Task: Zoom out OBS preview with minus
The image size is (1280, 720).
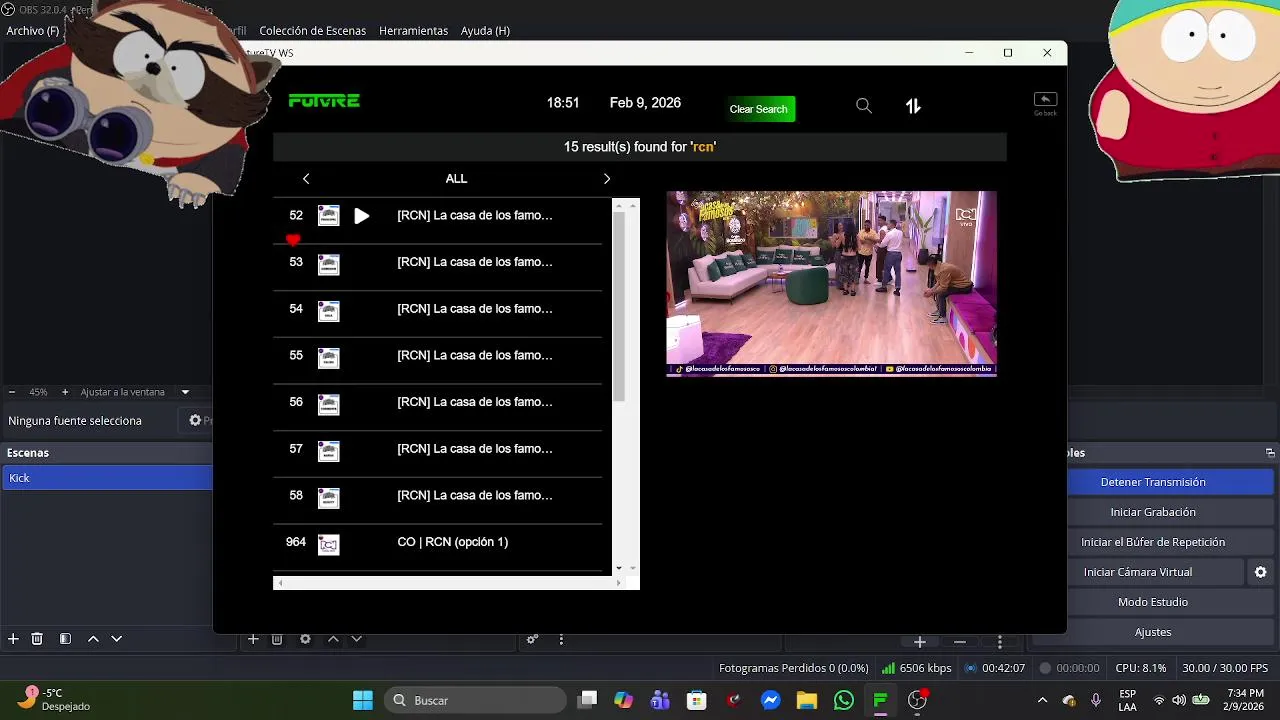Action: pyautogui.click(x=12, y=392)
